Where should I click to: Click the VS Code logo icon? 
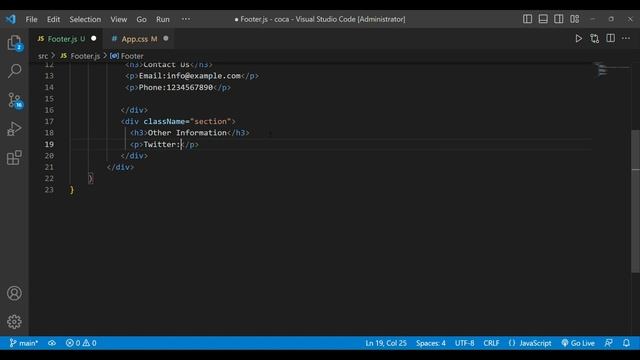[11, 19]
